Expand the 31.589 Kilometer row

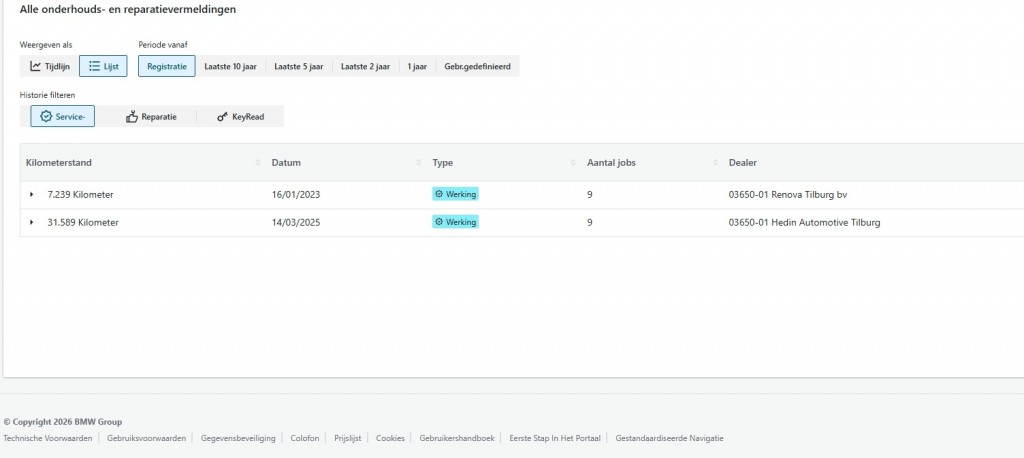(x=31, y=223)
